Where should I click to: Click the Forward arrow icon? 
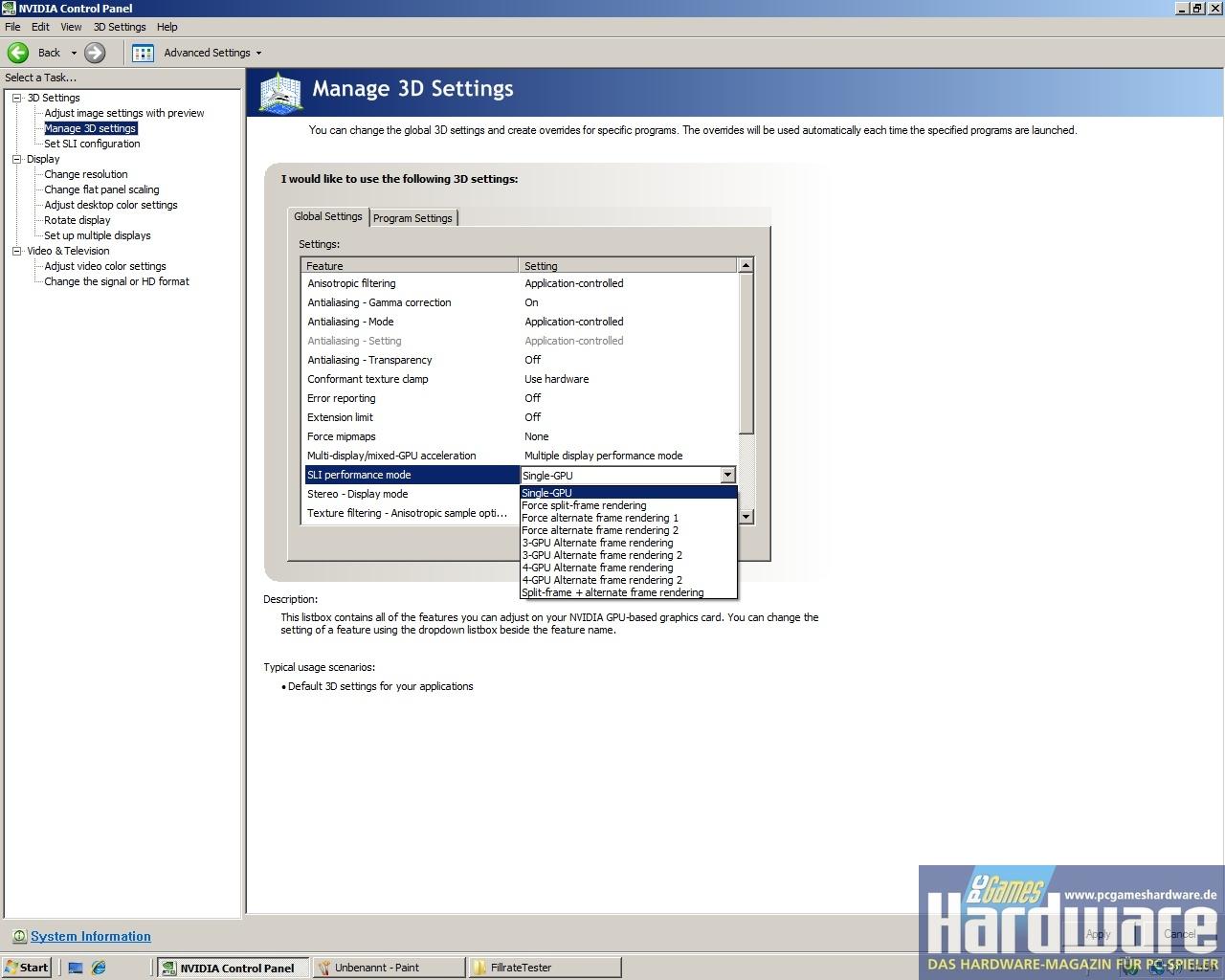(95, 53)
